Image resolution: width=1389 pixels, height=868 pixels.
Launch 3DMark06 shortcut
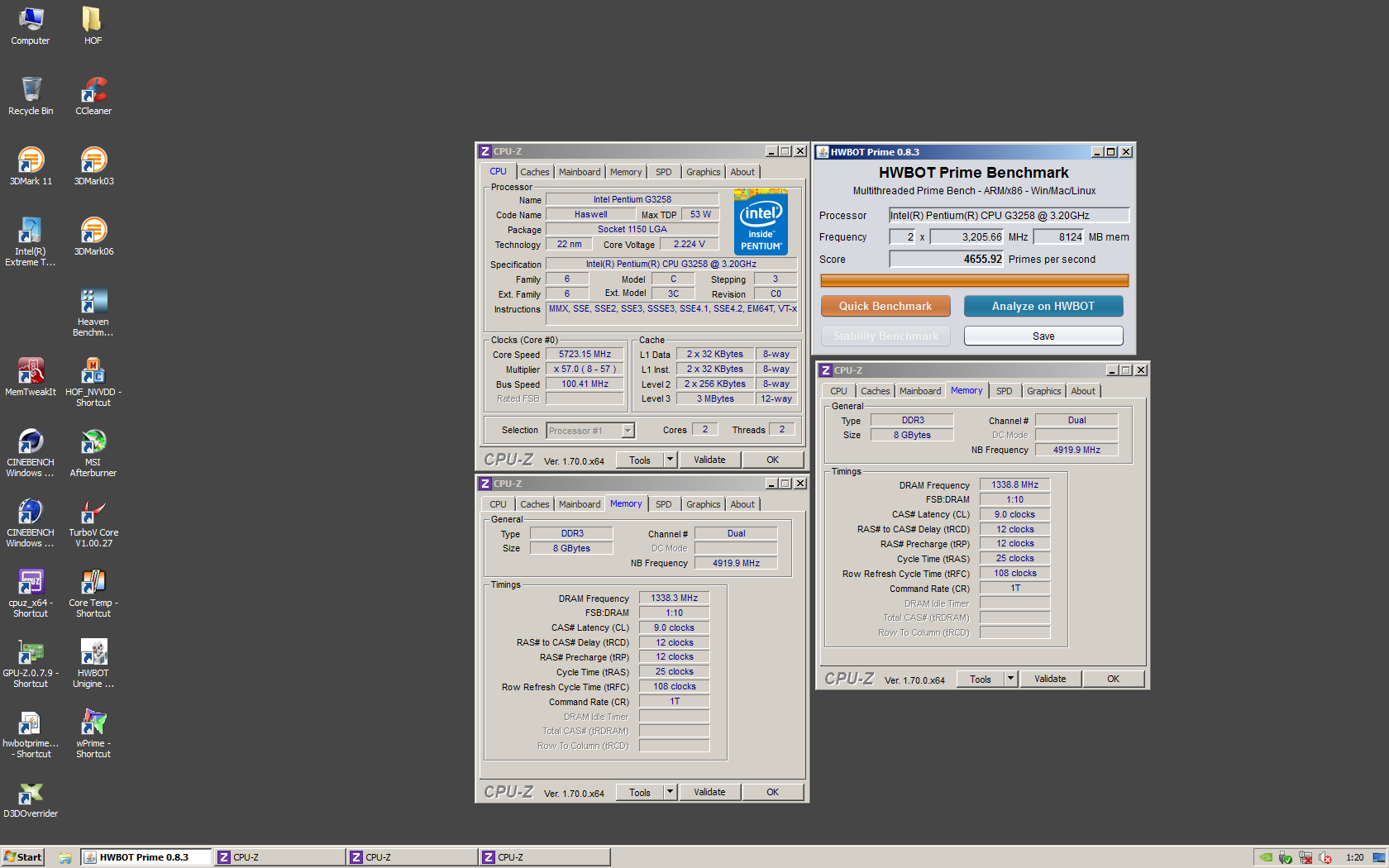[93, 236]
